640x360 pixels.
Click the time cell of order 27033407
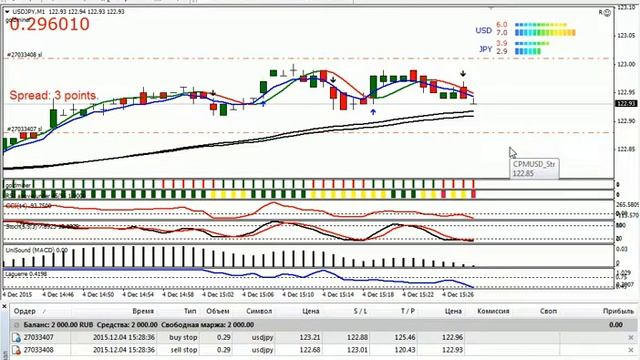point(124,338)
